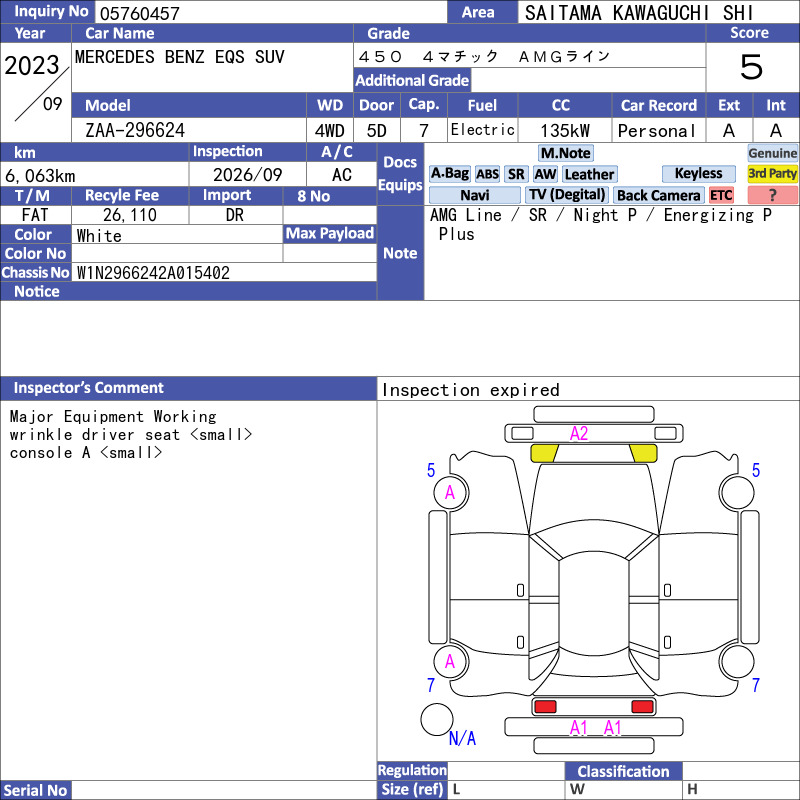The image size is (800, 800).
Task: Click the 4WD drive value
Action: point(330,131)
